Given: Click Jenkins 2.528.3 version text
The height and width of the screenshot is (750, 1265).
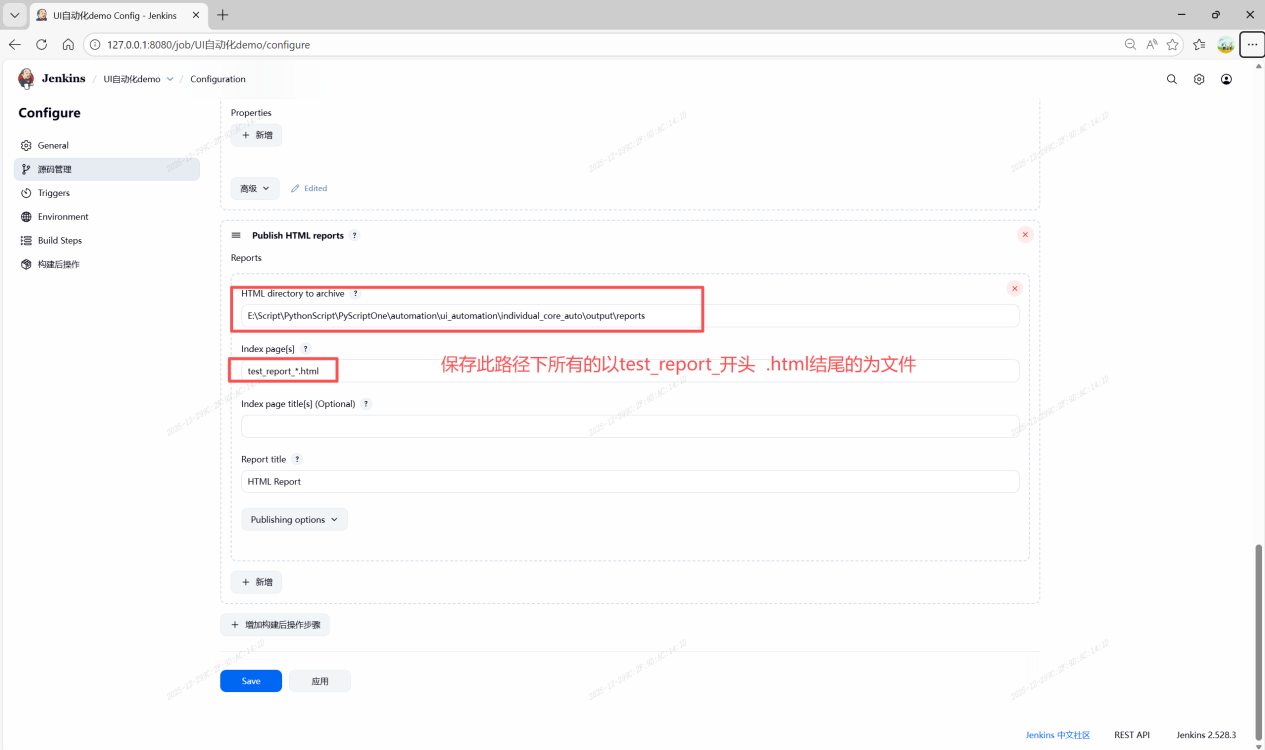Looking at the screenshot, I should point(1206,735).
